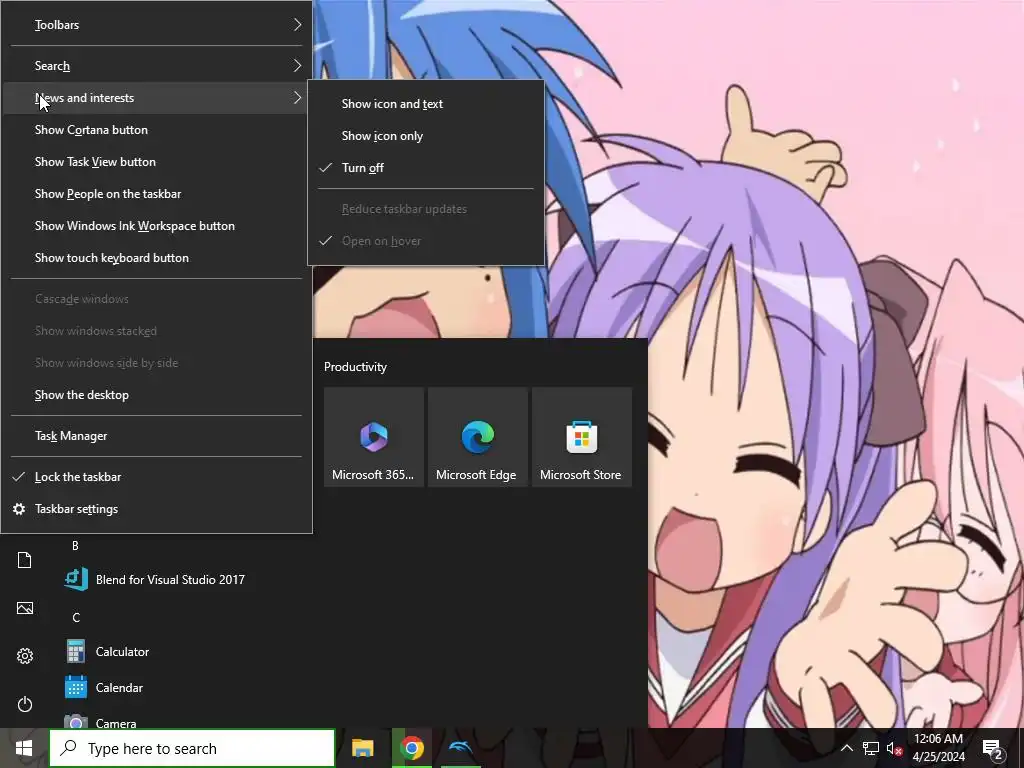Open the Dolphin emulator taskbar icon
This screenshot has width=1024, height=768.
tap(460, 748)
